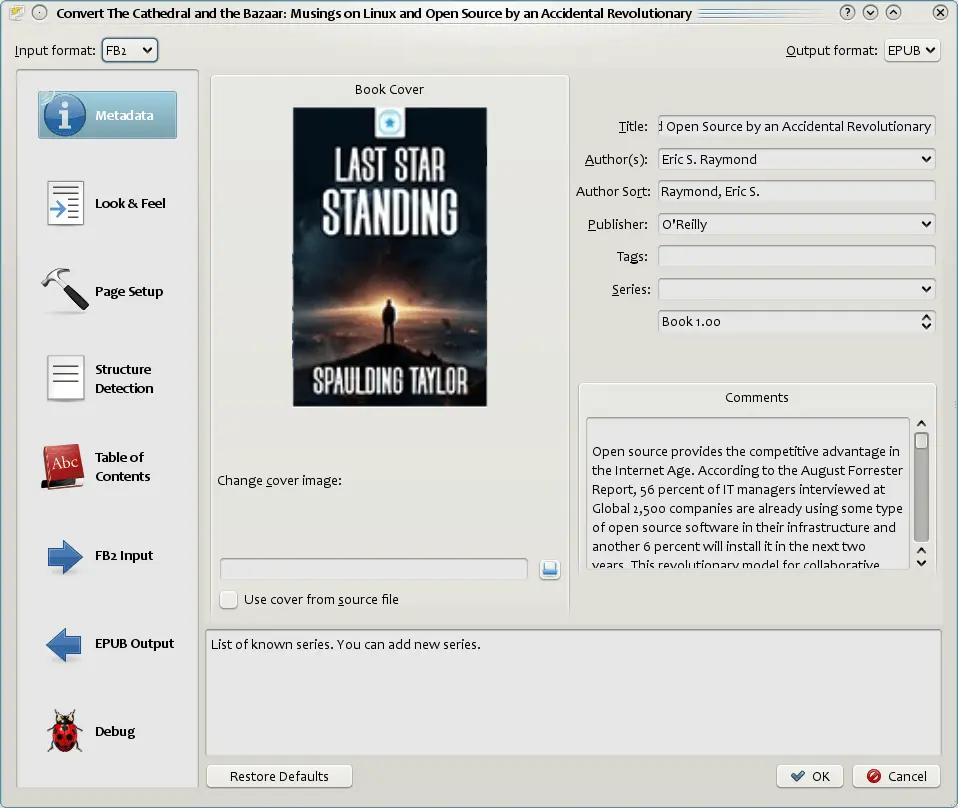Click the Comments scroll-down arrow at bottom
This screenshot has height=808, width=958.
click(x=922, y=563)
